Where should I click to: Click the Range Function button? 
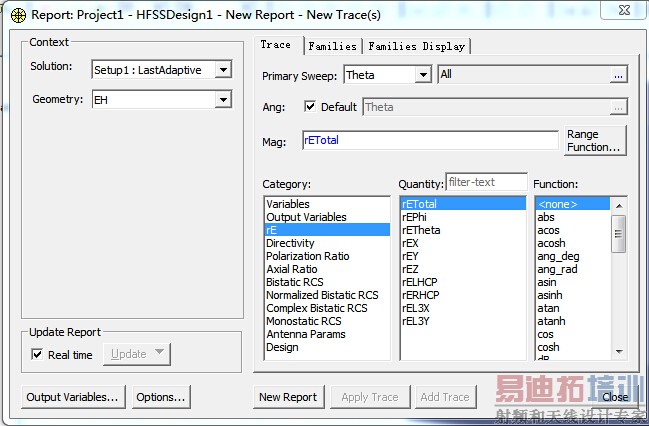pyautogui.click(x=595, y=141)
